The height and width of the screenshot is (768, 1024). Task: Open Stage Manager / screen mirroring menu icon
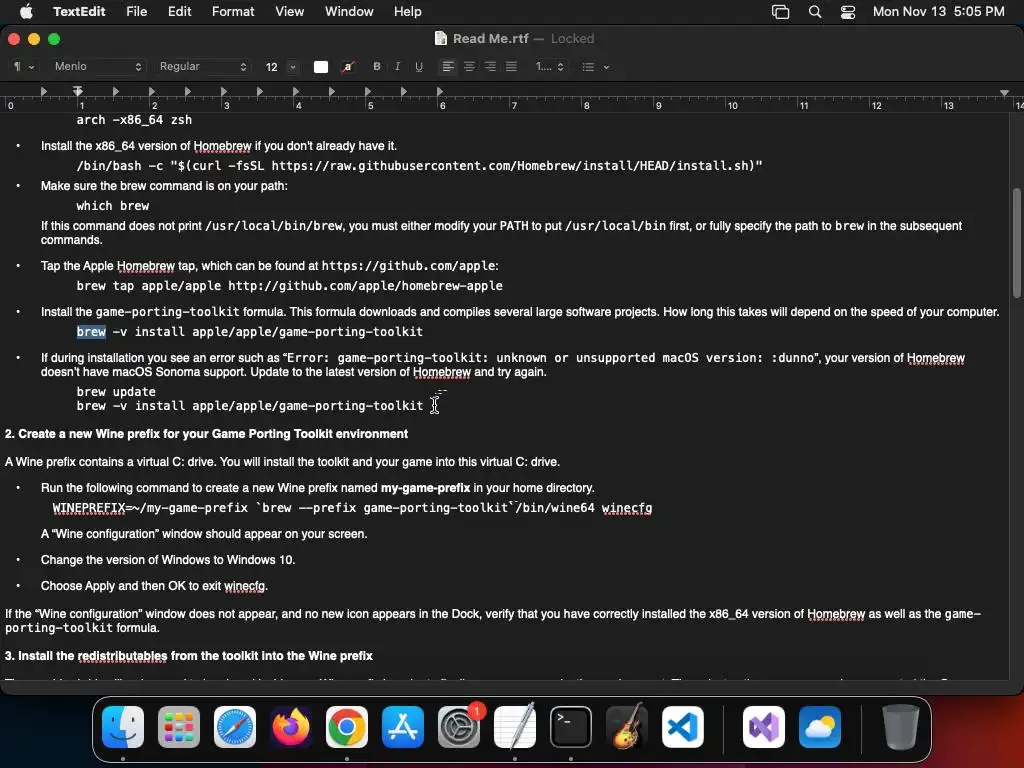pyautogui.click(x=780, y=12)
